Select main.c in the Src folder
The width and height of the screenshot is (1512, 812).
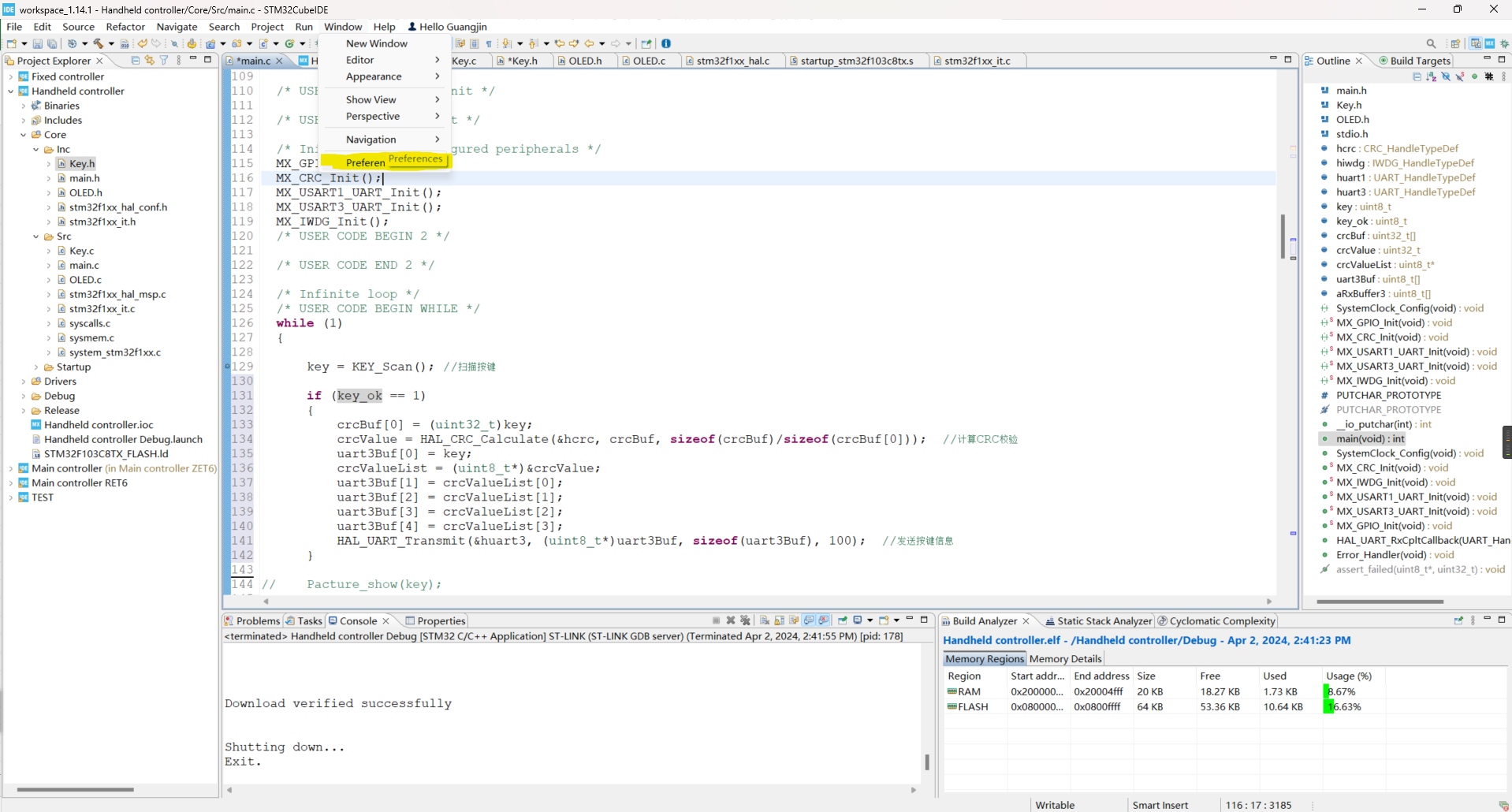[84, 266]
